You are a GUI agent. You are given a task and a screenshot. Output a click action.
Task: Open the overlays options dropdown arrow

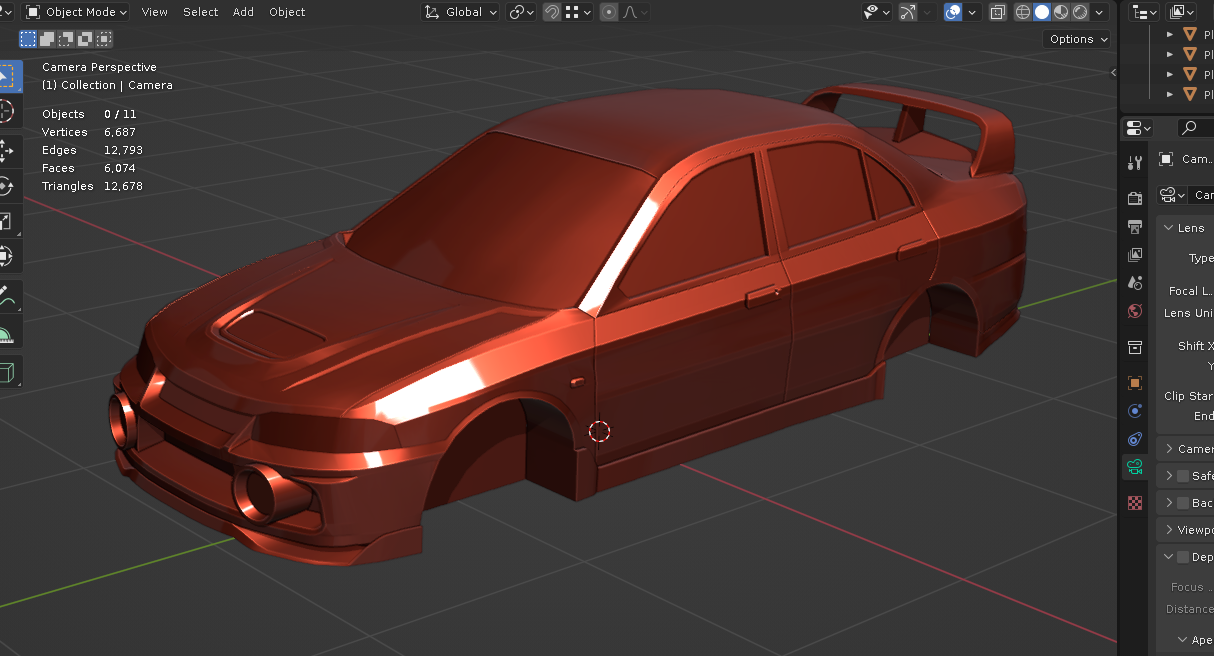coord(971,12)
